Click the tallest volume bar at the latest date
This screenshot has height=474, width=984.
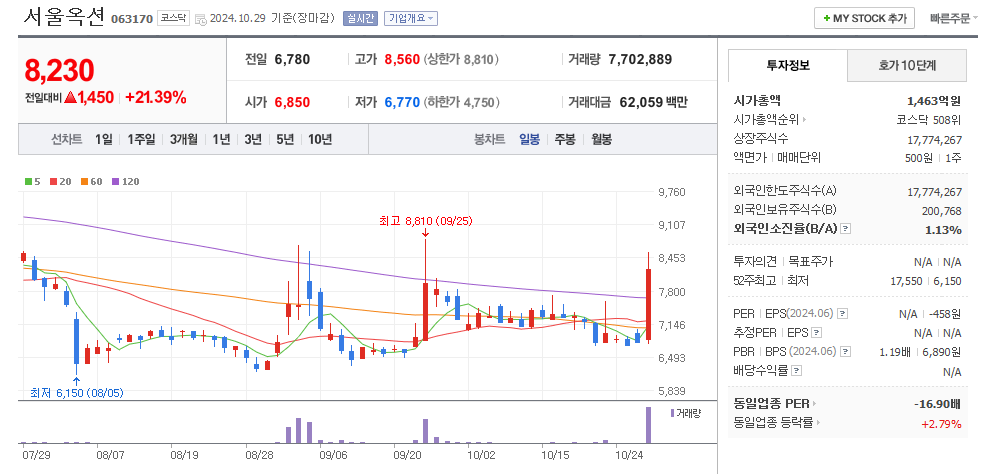(648, 425)
